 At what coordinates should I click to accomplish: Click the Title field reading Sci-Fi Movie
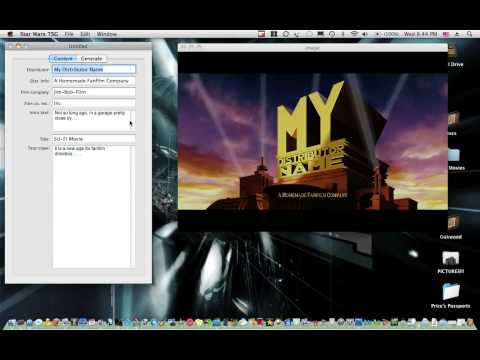coord(94,139)
